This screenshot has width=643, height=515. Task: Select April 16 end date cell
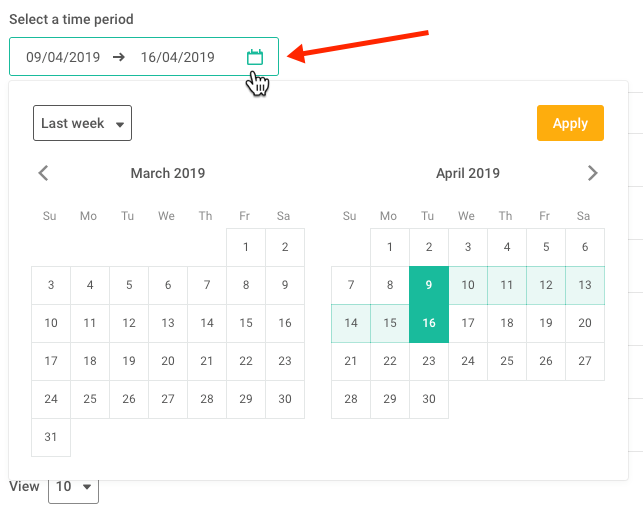click(x=429, y=323)
